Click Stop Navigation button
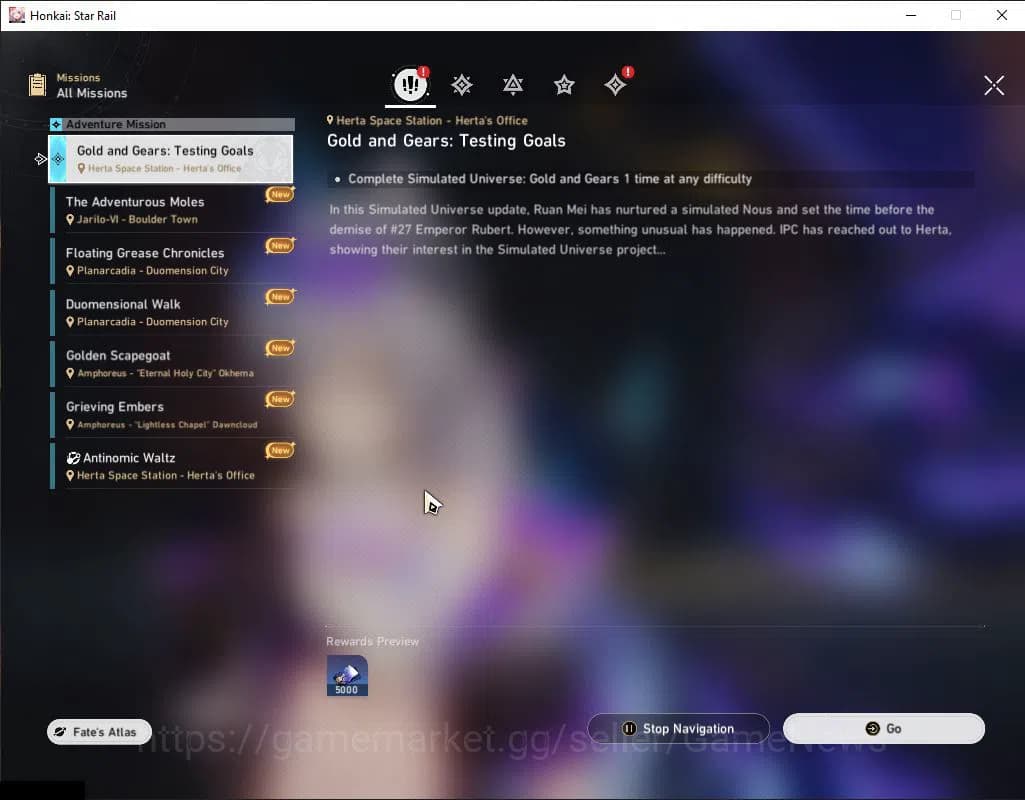 (679, 728)
